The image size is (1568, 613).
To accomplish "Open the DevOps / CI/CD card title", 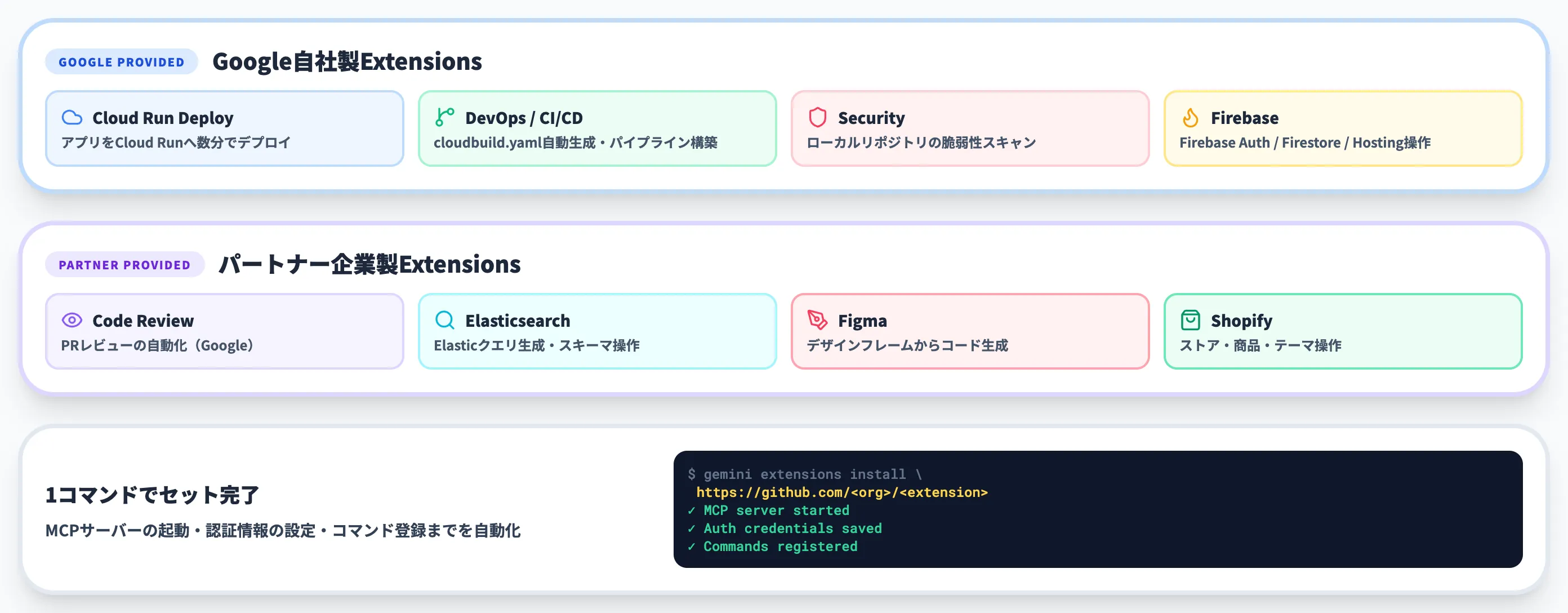I will (x=523, y=118).
